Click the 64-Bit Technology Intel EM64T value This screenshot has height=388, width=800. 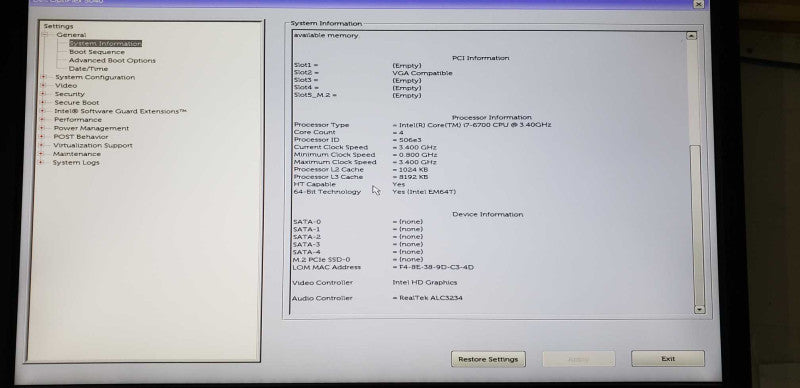click(x=424, y=191)
